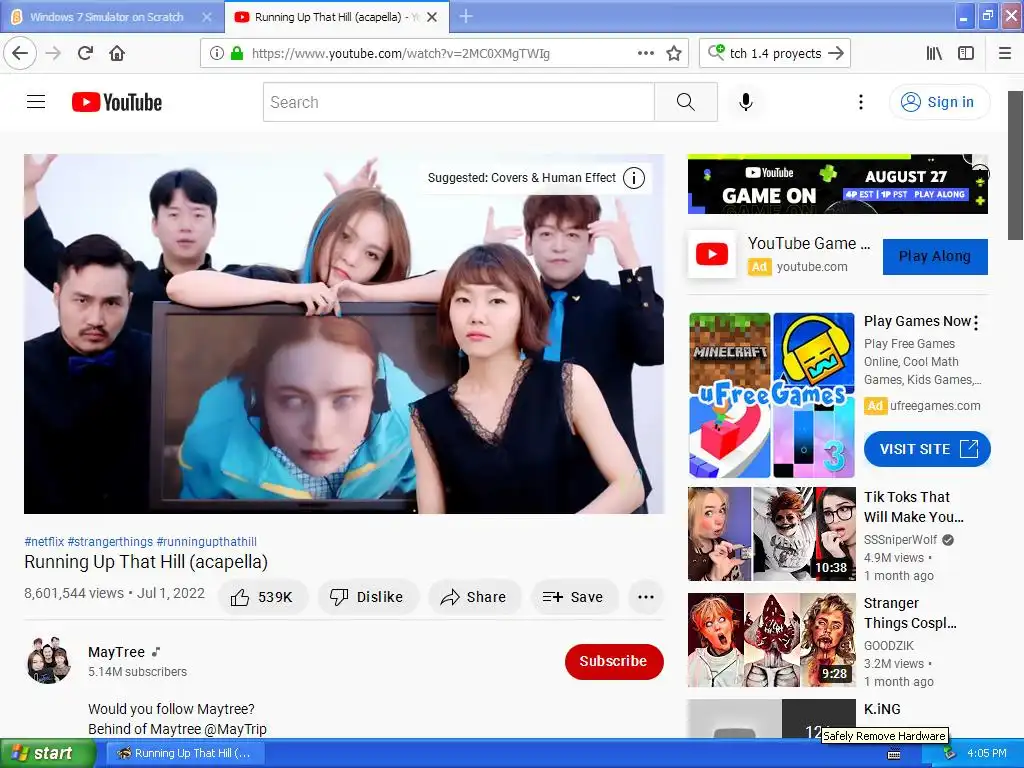Open K.iNG video title in sidebar
Screen dimensions: 1024x768
tap(882, 709)
